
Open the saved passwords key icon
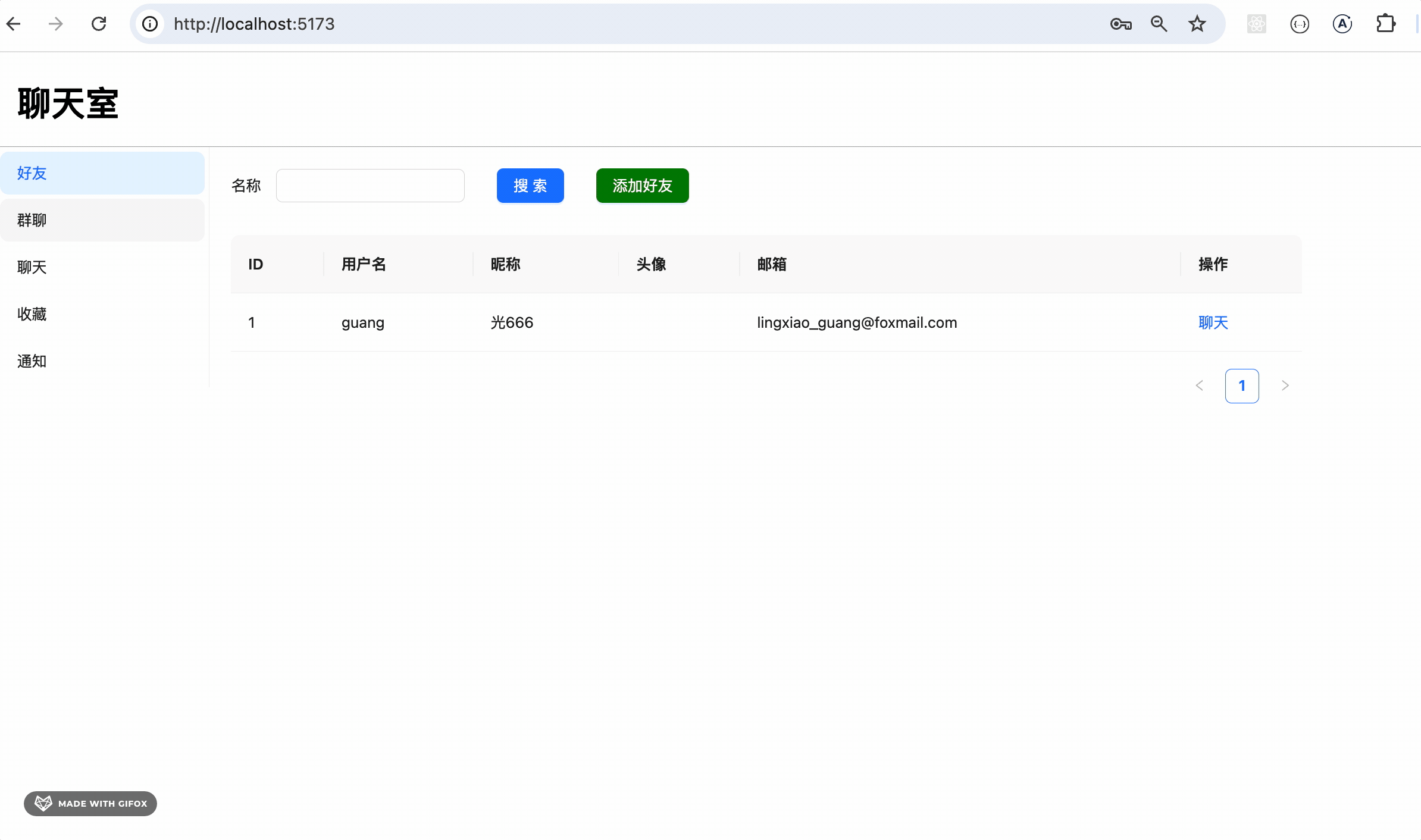(1120, 24)
